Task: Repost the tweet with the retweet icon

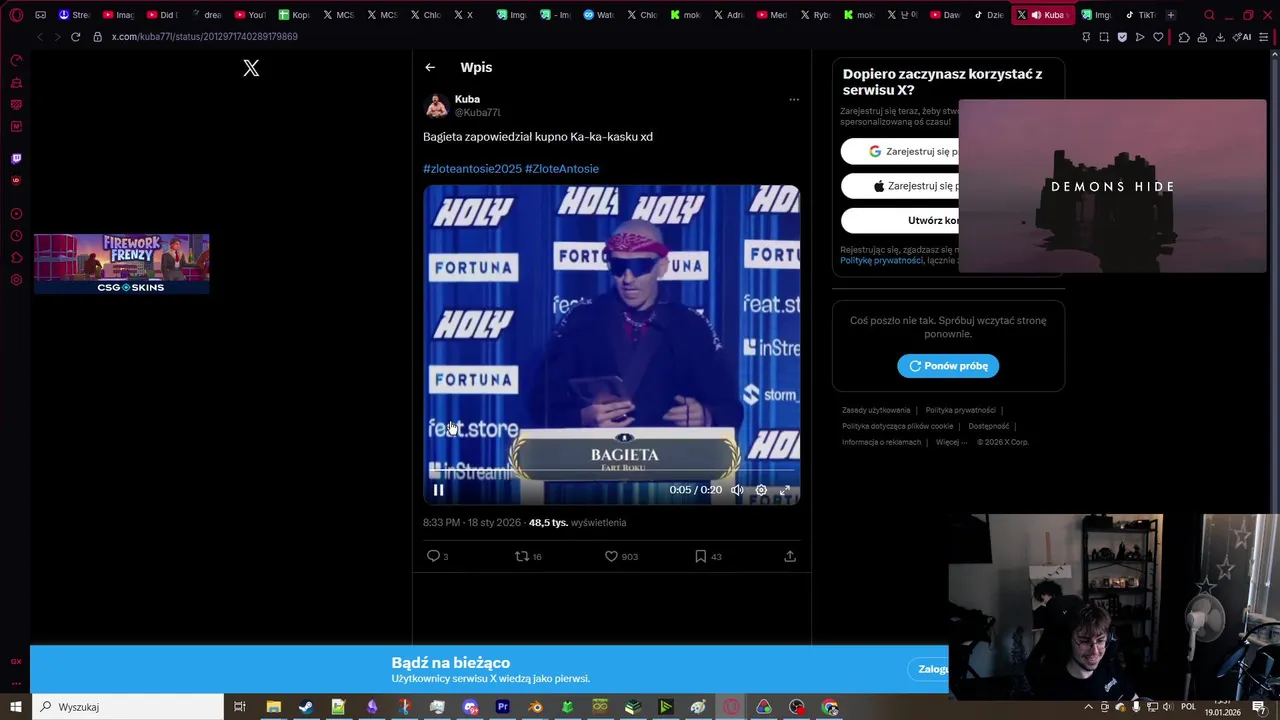Action: tap(521, 556)
